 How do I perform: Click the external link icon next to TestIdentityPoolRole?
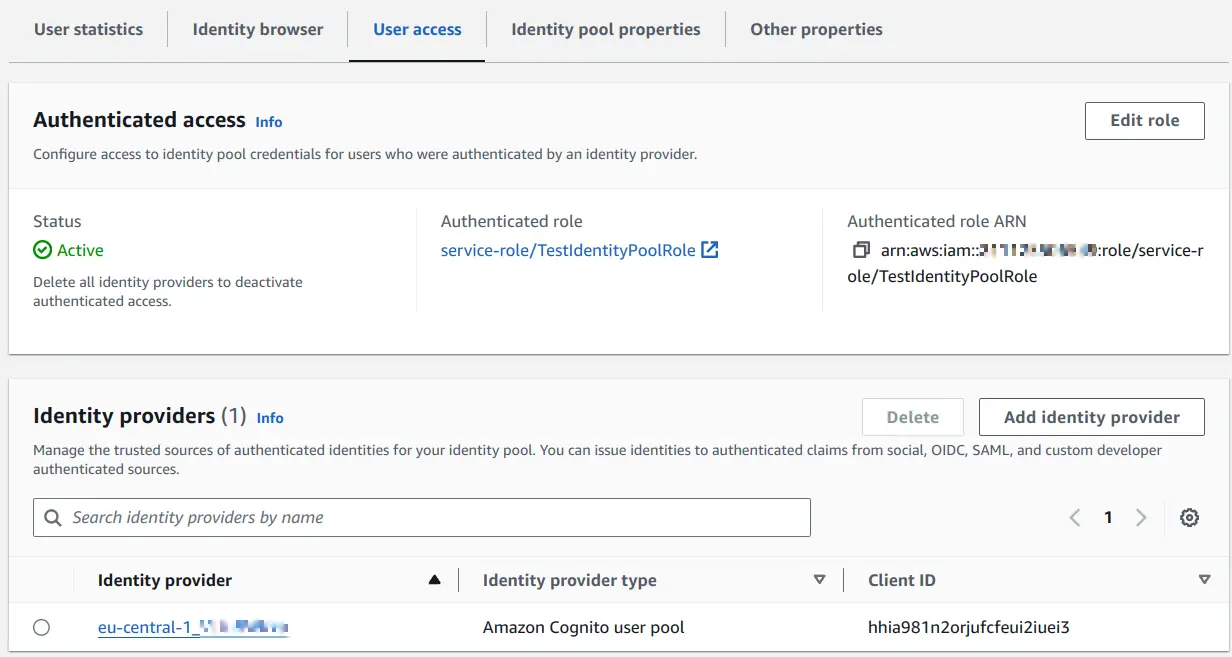710,250
